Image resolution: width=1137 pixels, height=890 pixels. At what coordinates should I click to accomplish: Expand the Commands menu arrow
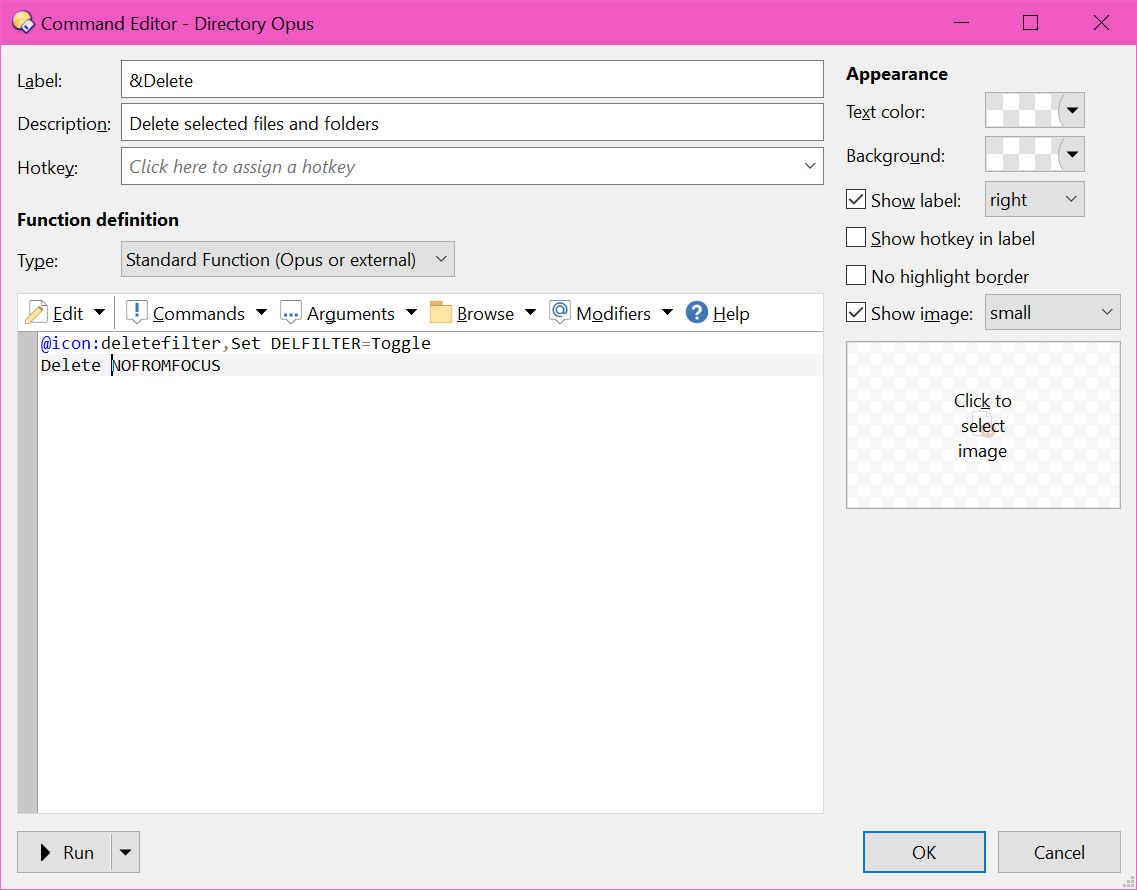262,313
